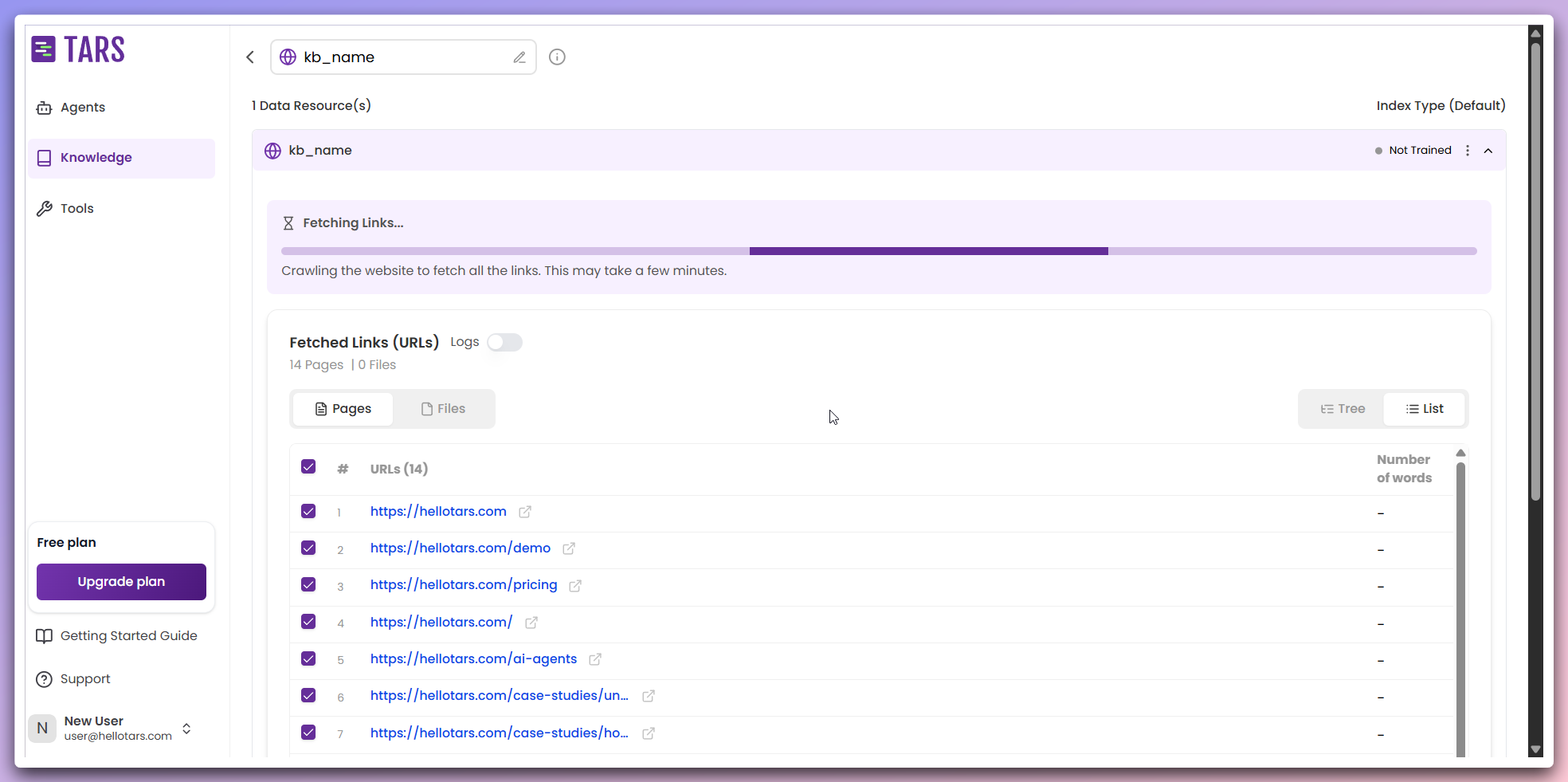
Task: Click the Not Trained status label
Action: pyautogui.click(x=1420, y=151)
